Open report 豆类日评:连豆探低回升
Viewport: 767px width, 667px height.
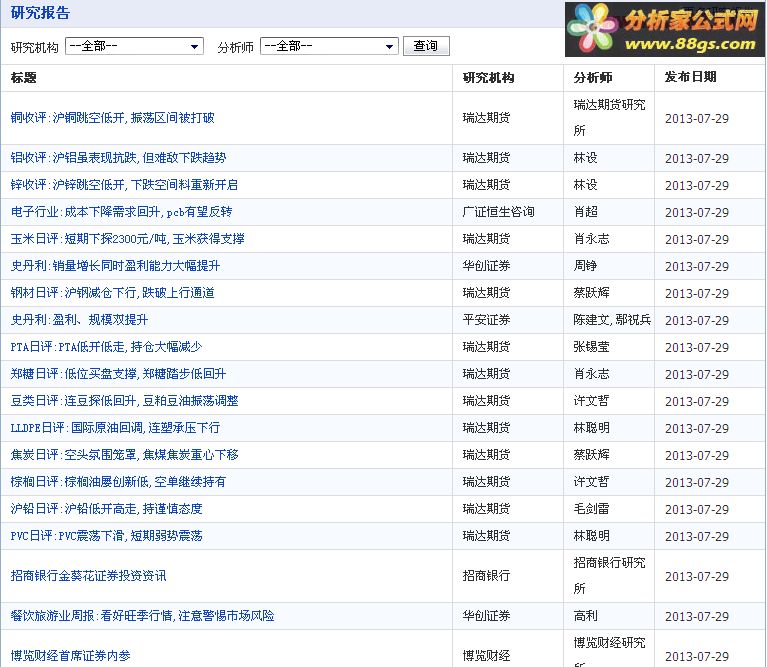124,400
